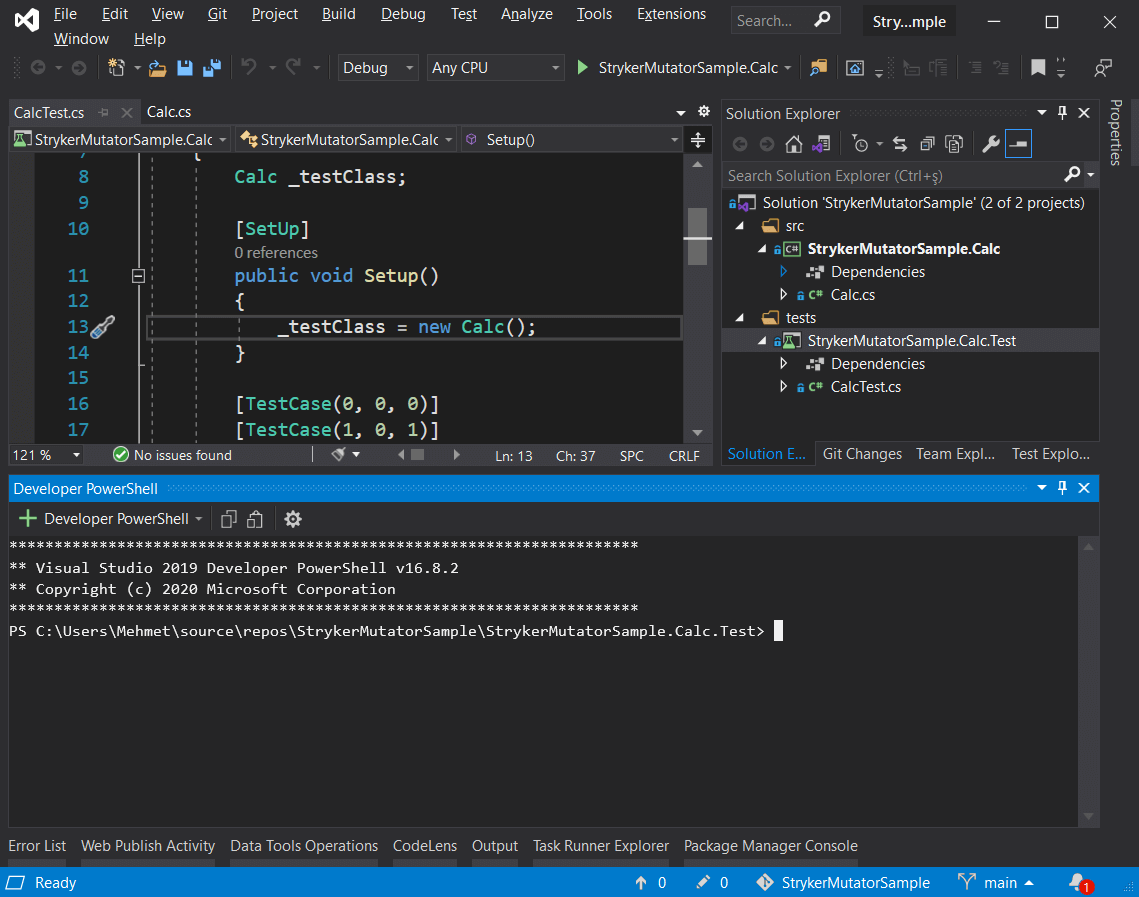
Task: Open the editor tab settings gear icon
Action: pos(704,111)
